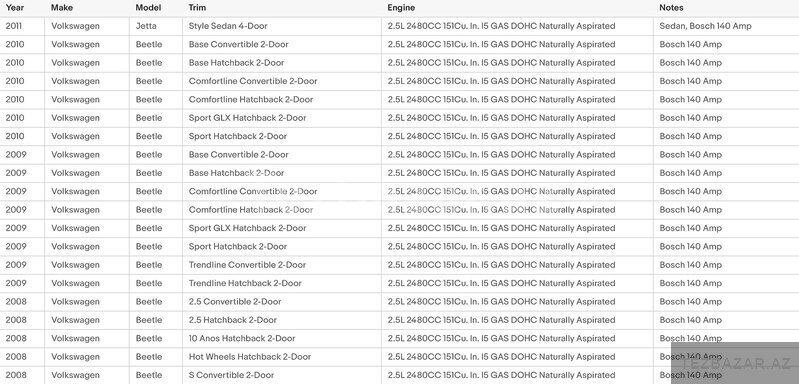Select Sedan, Bosch 140 Amp note
The width and height of the screenshot is (799, 384).
click(705, 26)
